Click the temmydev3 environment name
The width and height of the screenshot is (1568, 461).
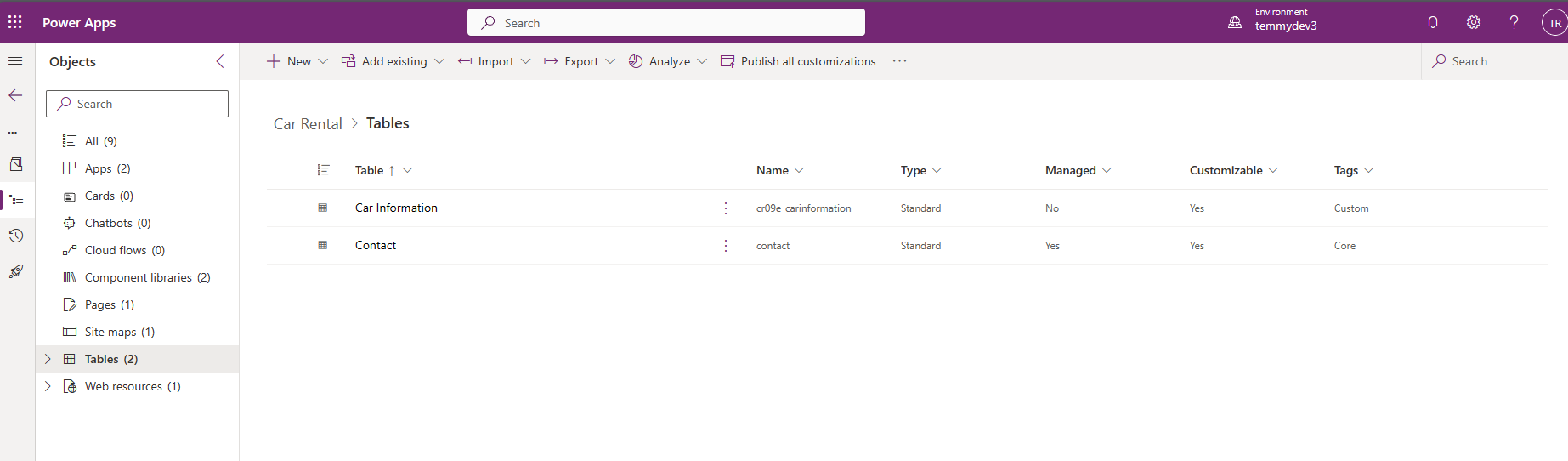(x=1286, y=26)
